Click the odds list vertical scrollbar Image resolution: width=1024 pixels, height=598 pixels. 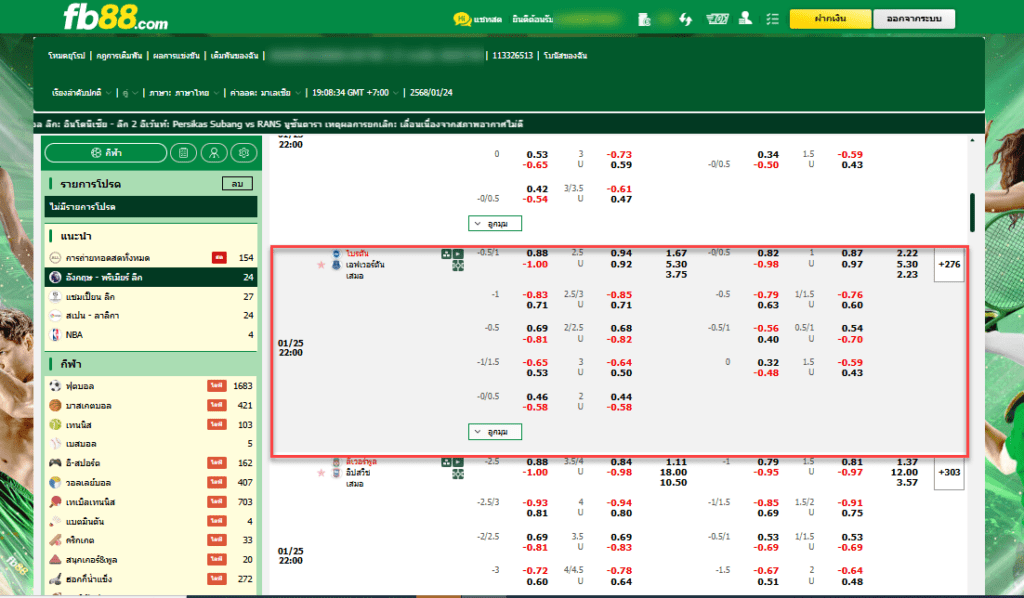(972, 212)
